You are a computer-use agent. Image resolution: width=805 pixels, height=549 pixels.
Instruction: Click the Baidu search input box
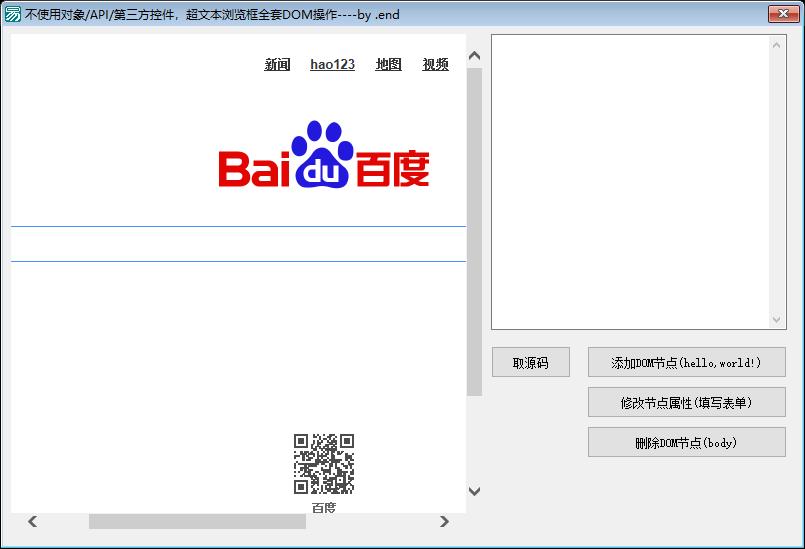pos(238,244)
